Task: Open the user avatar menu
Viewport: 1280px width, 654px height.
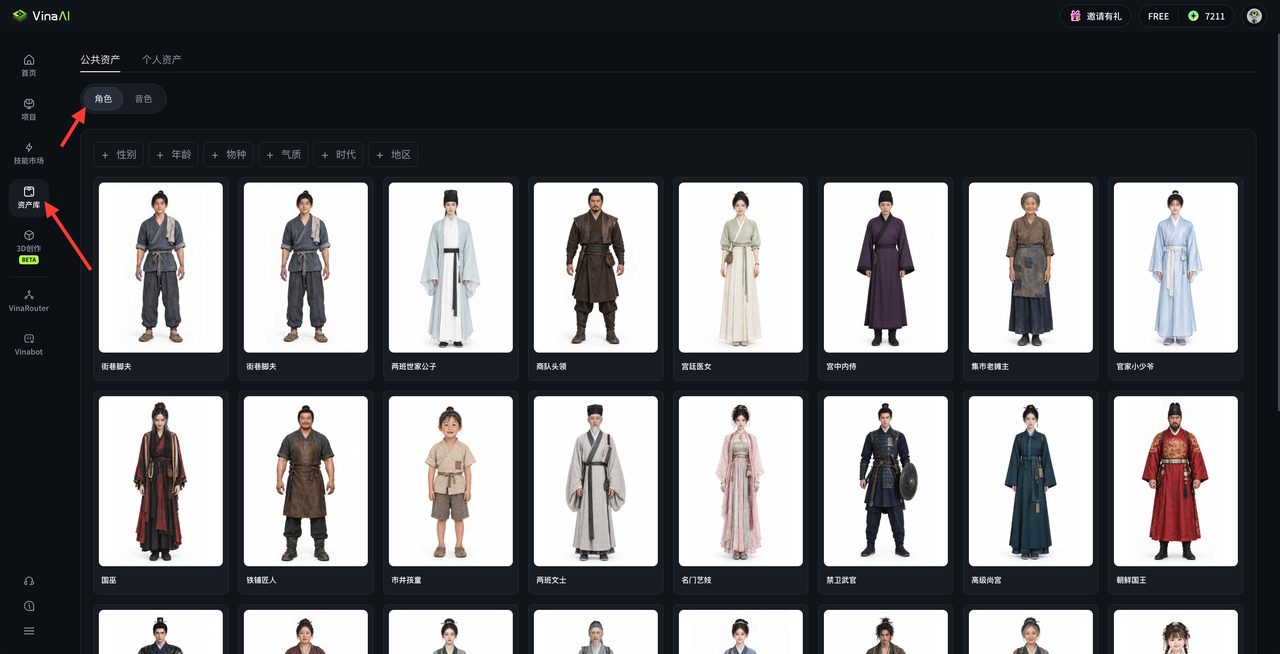Action: (x=1254, y=16)
